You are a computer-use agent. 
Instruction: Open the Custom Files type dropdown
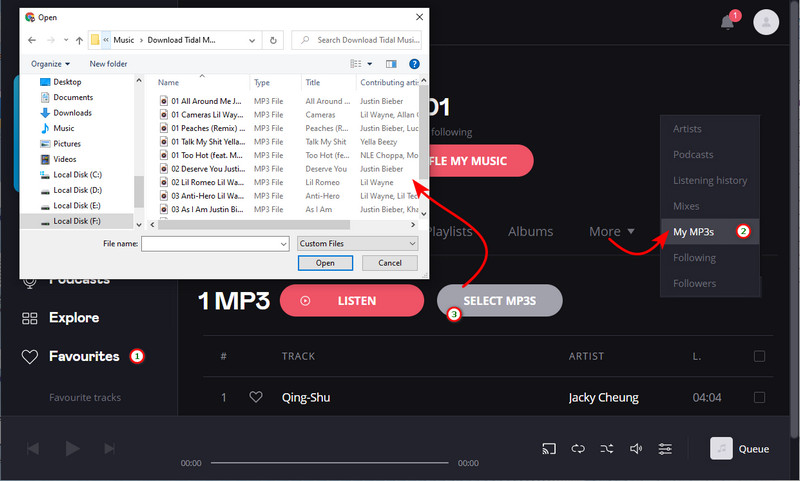point(358,244)
